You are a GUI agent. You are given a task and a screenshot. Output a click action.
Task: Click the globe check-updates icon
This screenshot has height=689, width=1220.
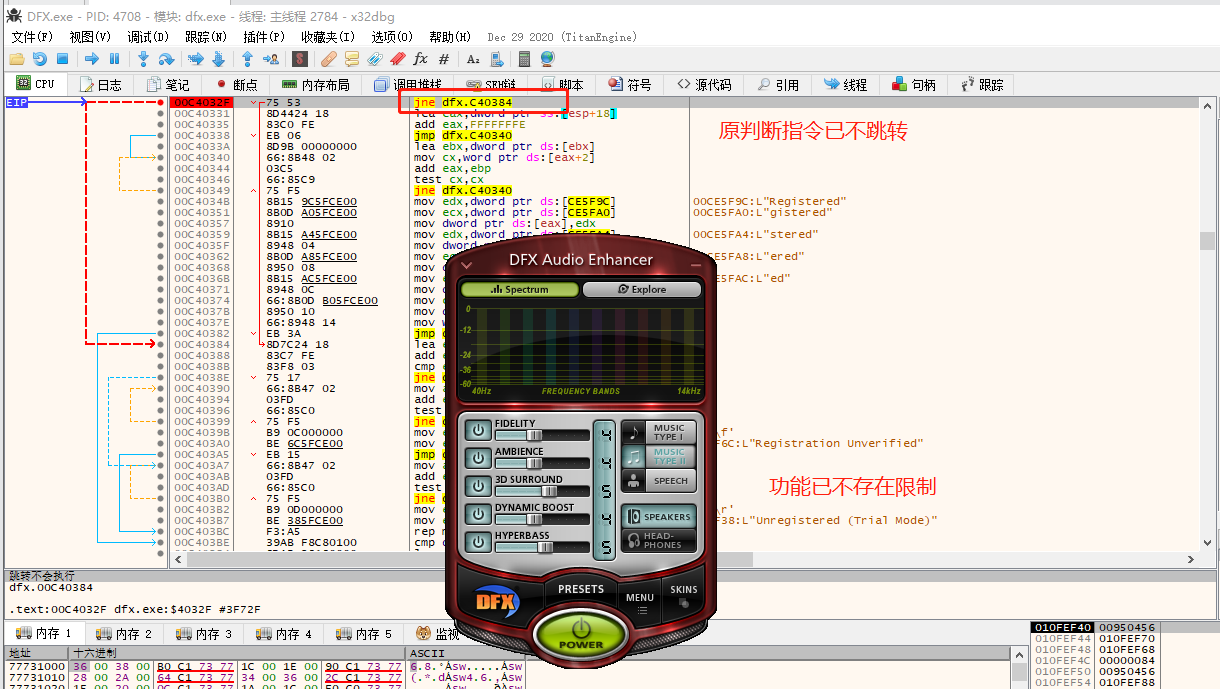coord(547,59)
